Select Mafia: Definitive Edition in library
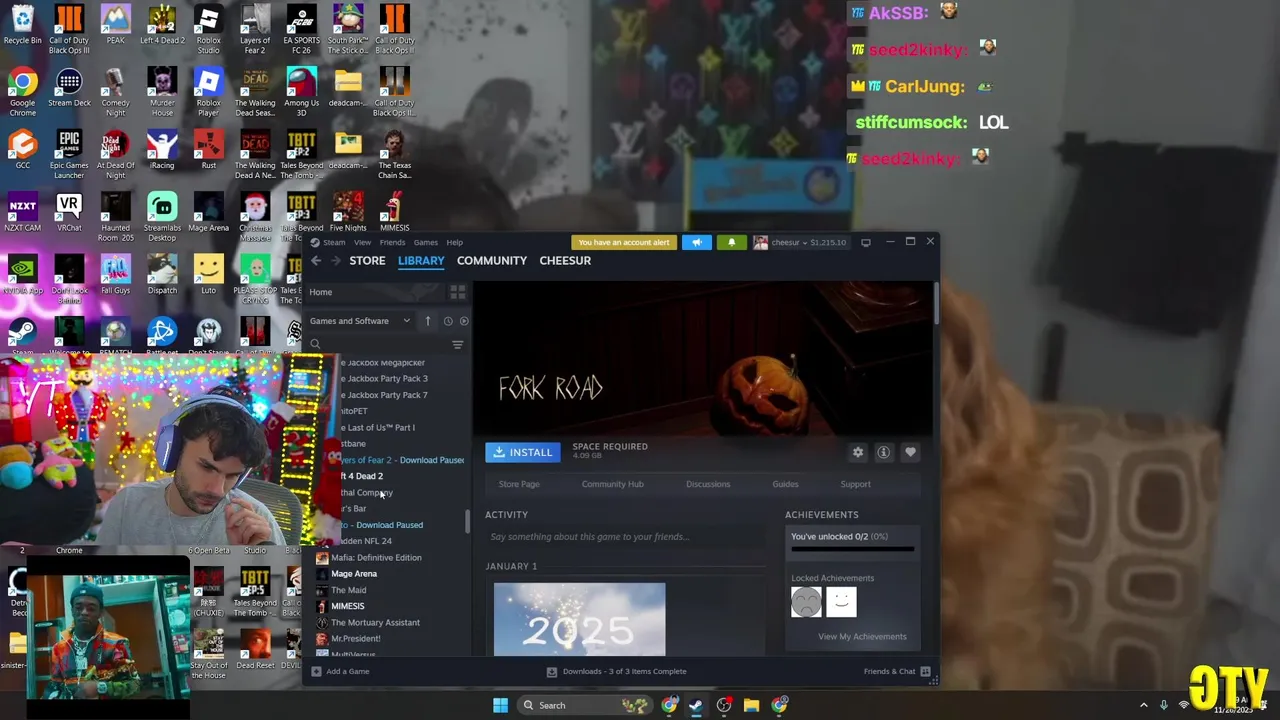Screen dimensions: 1280x720 click(376, 558)
